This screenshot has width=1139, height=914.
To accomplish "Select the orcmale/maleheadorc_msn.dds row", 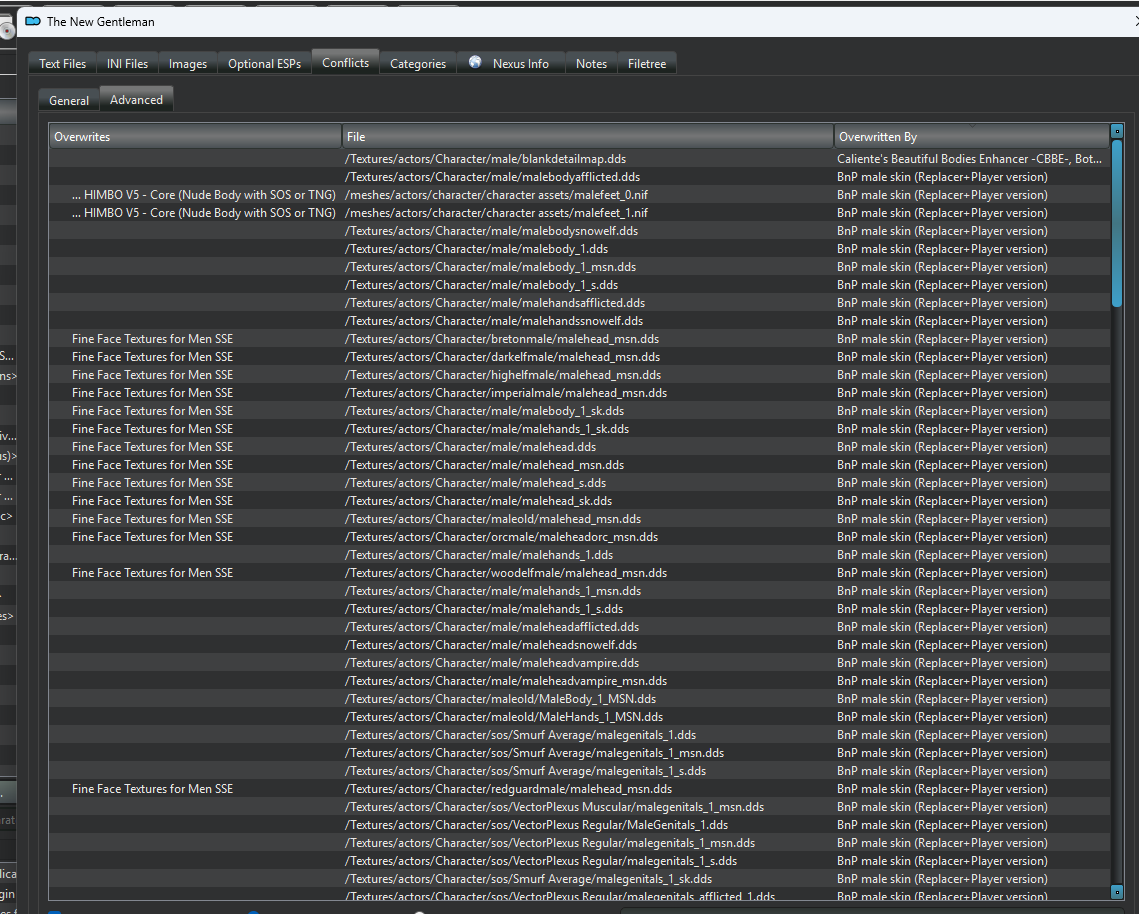I will pyautogui.click(x=579, y=536).
